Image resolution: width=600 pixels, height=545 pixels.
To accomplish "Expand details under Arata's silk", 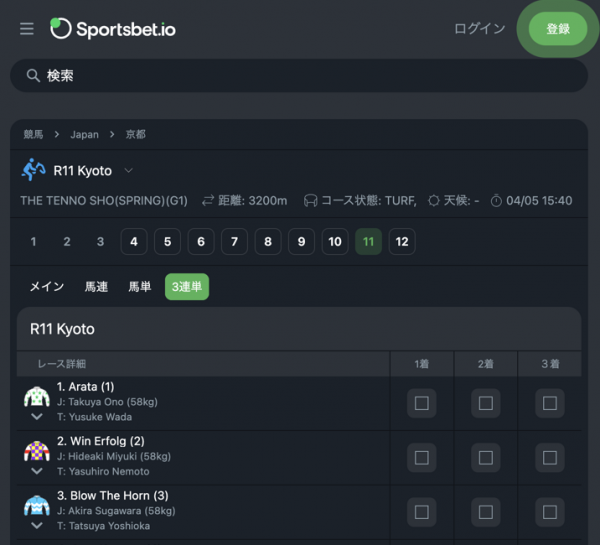I will [37, 416].
